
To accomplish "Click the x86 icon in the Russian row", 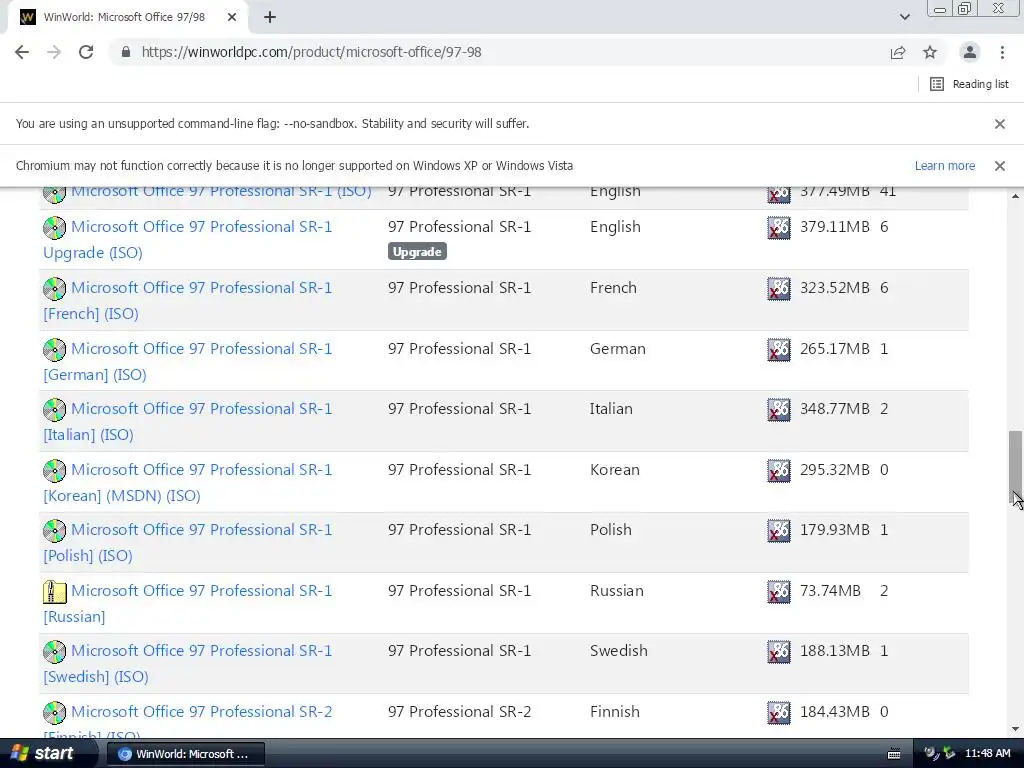I will coord(778,592).
